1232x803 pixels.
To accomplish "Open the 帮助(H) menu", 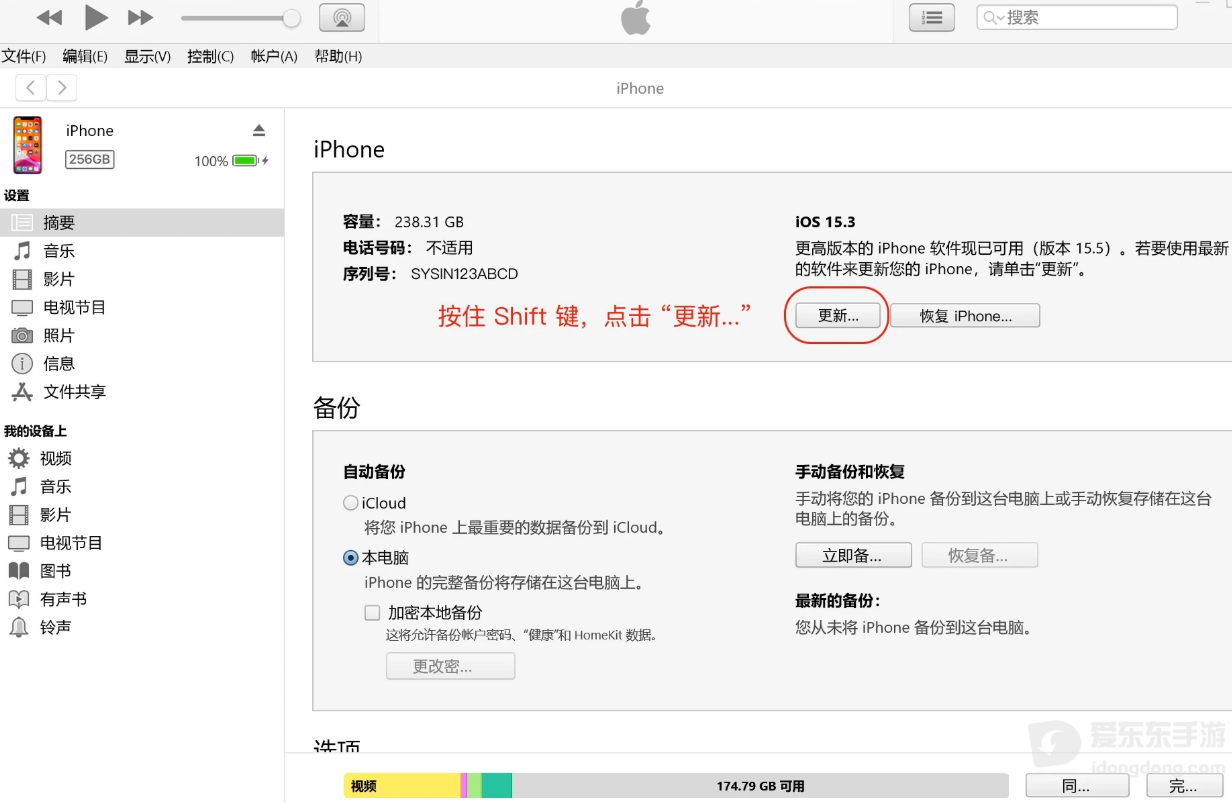I will coord(338,56).
